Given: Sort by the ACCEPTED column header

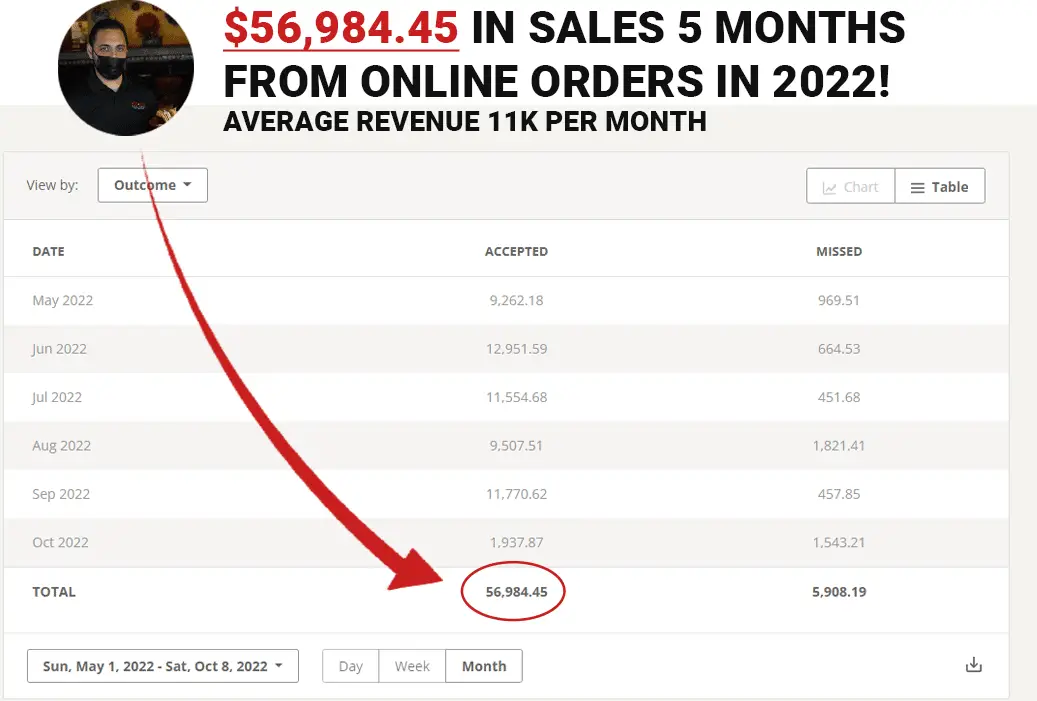Looking at the screenshot, I should (x=516, y=252).
